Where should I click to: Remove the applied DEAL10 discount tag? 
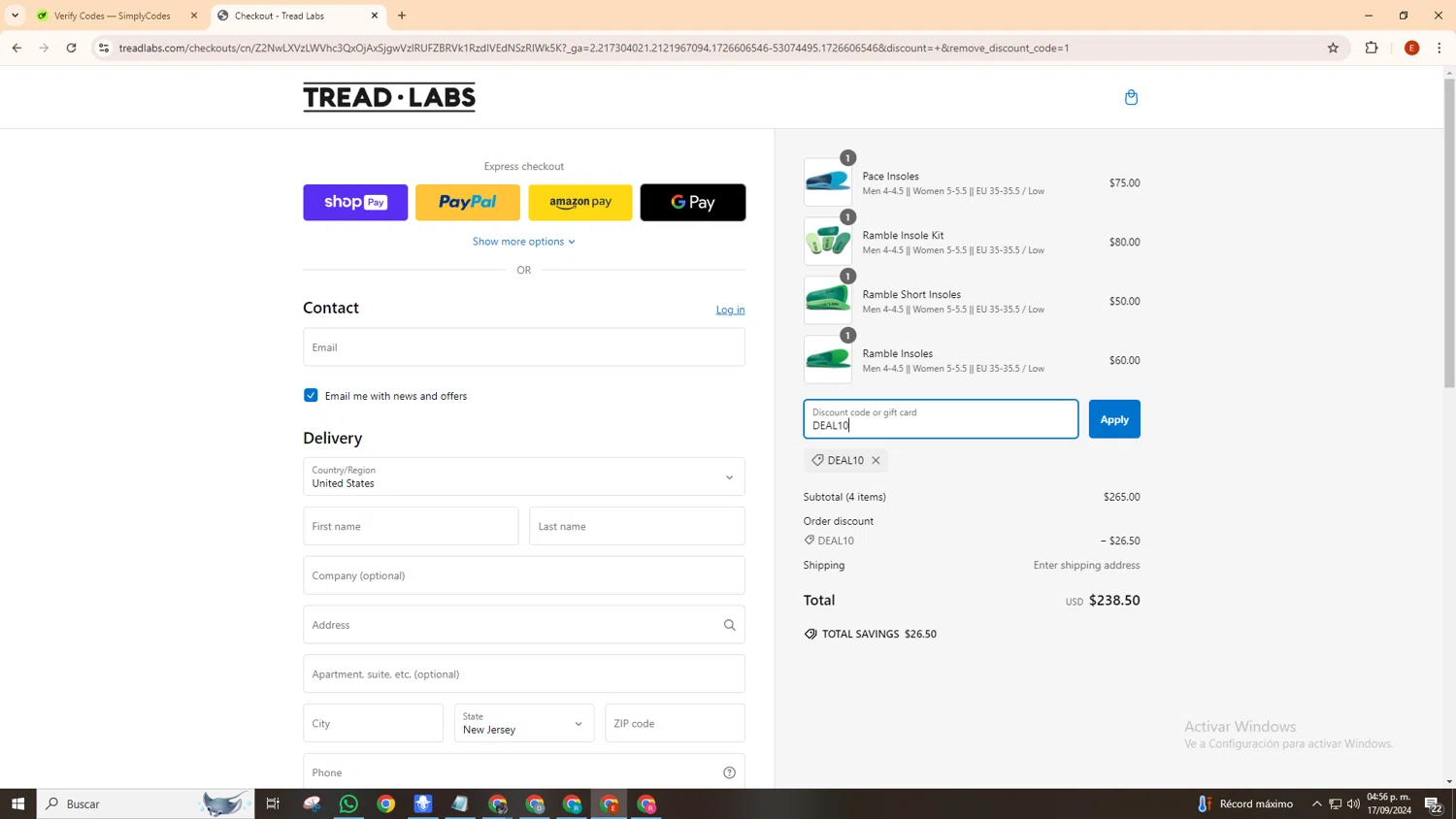(876, 460)
